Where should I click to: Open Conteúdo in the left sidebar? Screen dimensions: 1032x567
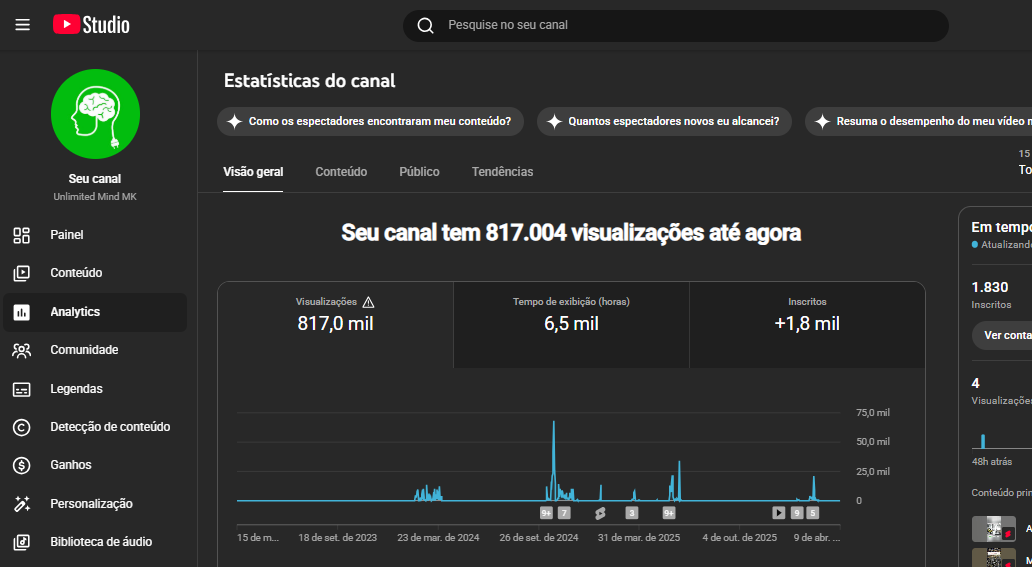click(x=95, y=273)
